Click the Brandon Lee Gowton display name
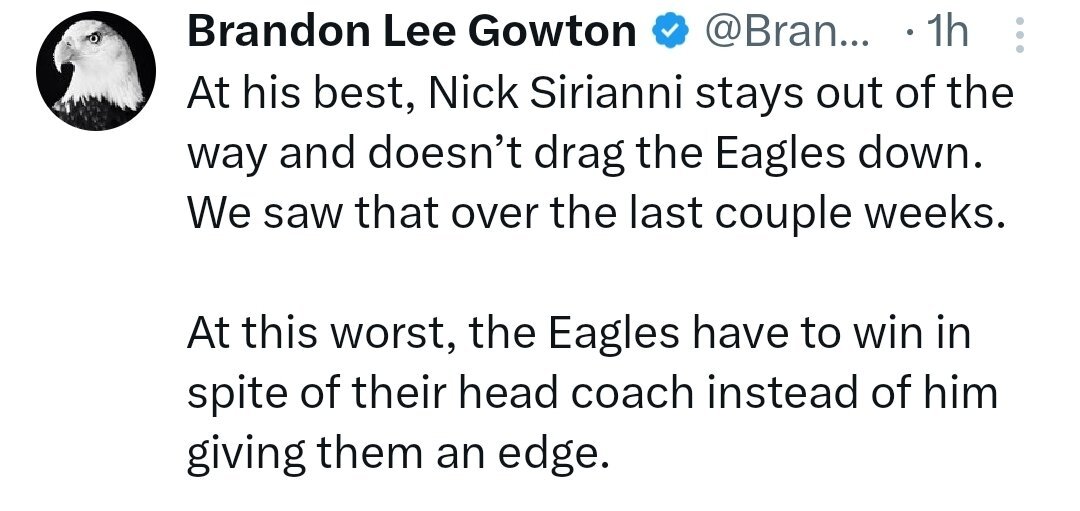The width and height of the screenshot is (1080, 511). pyautogui.click(x=412, y=34)
